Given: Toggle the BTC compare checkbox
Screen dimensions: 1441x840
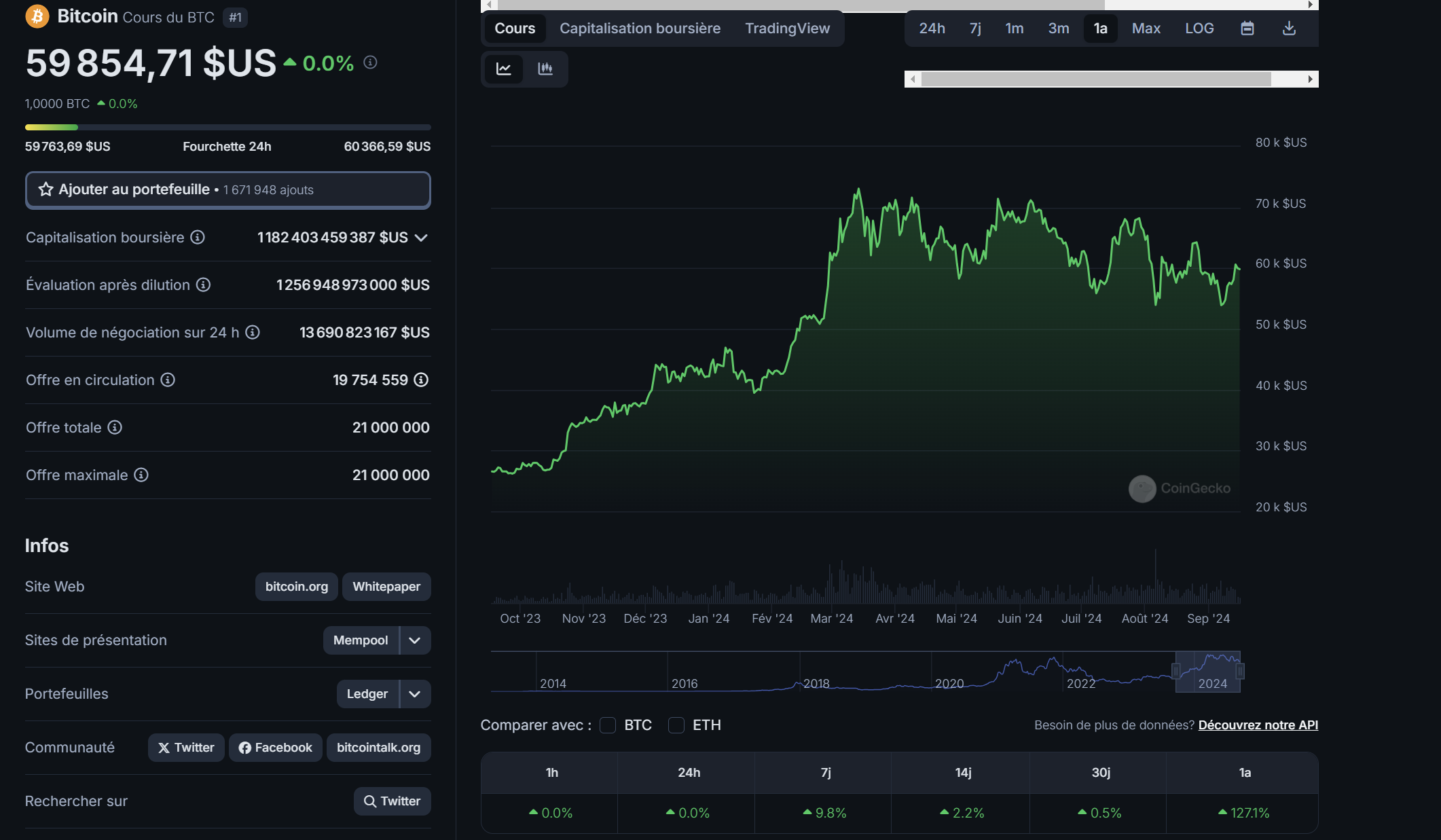Looking at the screenshot, I should pyautogui.click(x=608, y=725).
